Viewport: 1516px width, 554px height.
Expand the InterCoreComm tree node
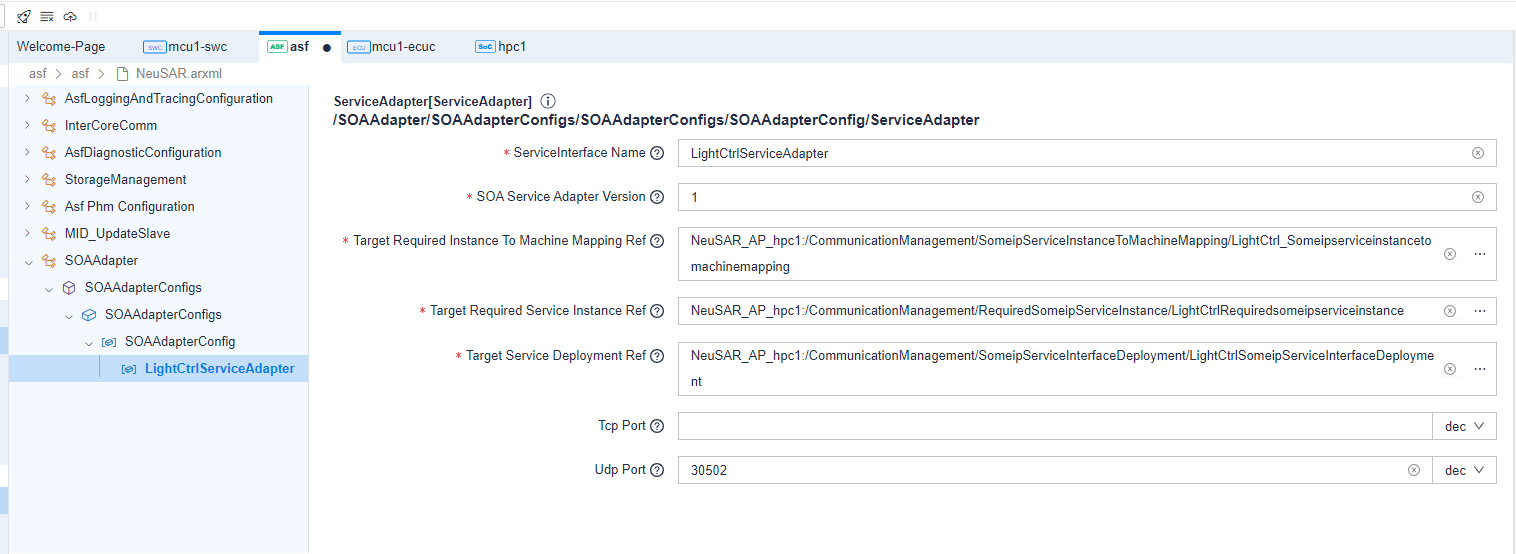[28, 126]
